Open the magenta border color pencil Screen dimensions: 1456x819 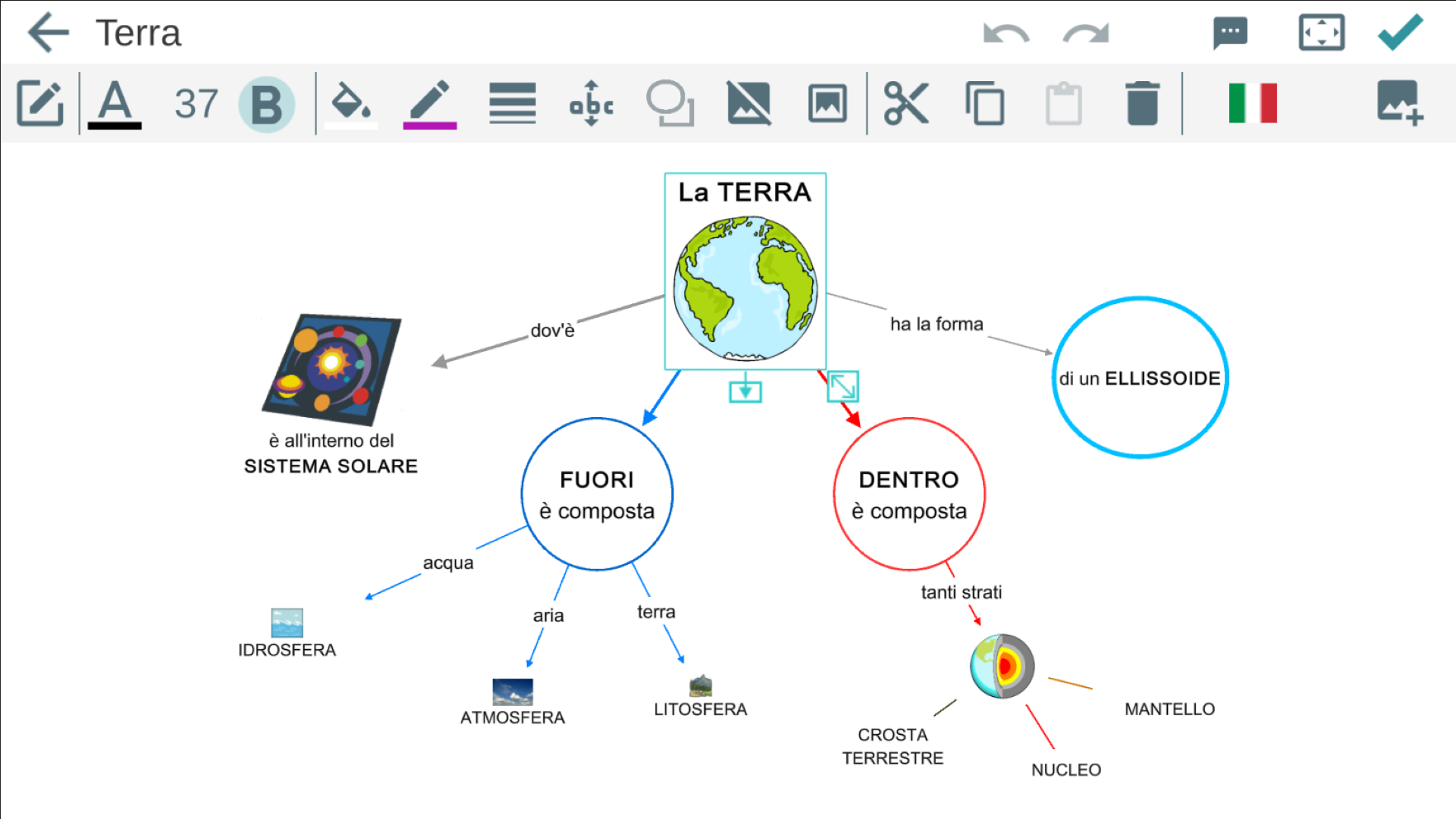(430, 103)
